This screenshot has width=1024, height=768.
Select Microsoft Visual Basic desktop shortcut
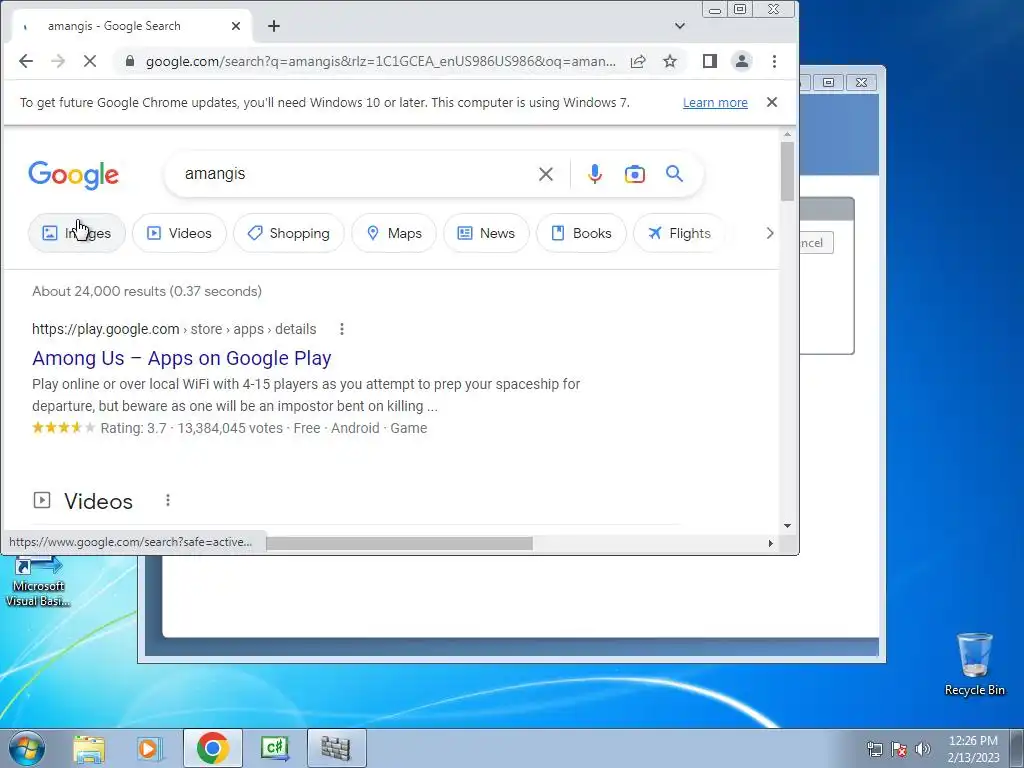pos(38,581)
